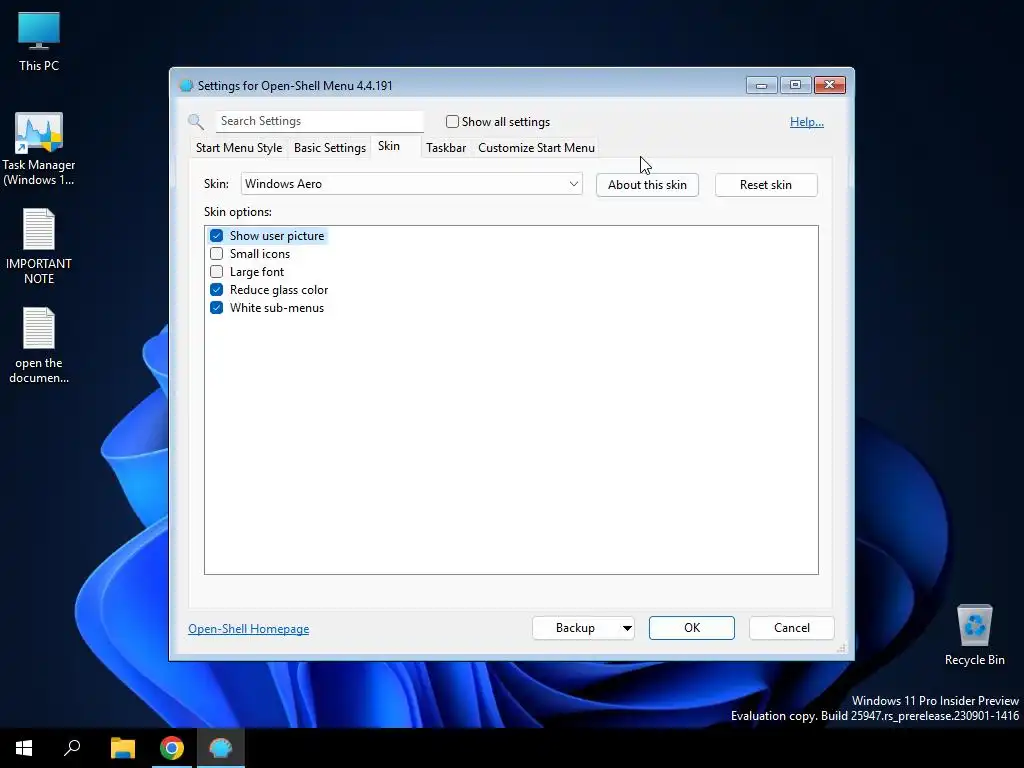Open Backup button dropdown arrow

pos(627,628)
